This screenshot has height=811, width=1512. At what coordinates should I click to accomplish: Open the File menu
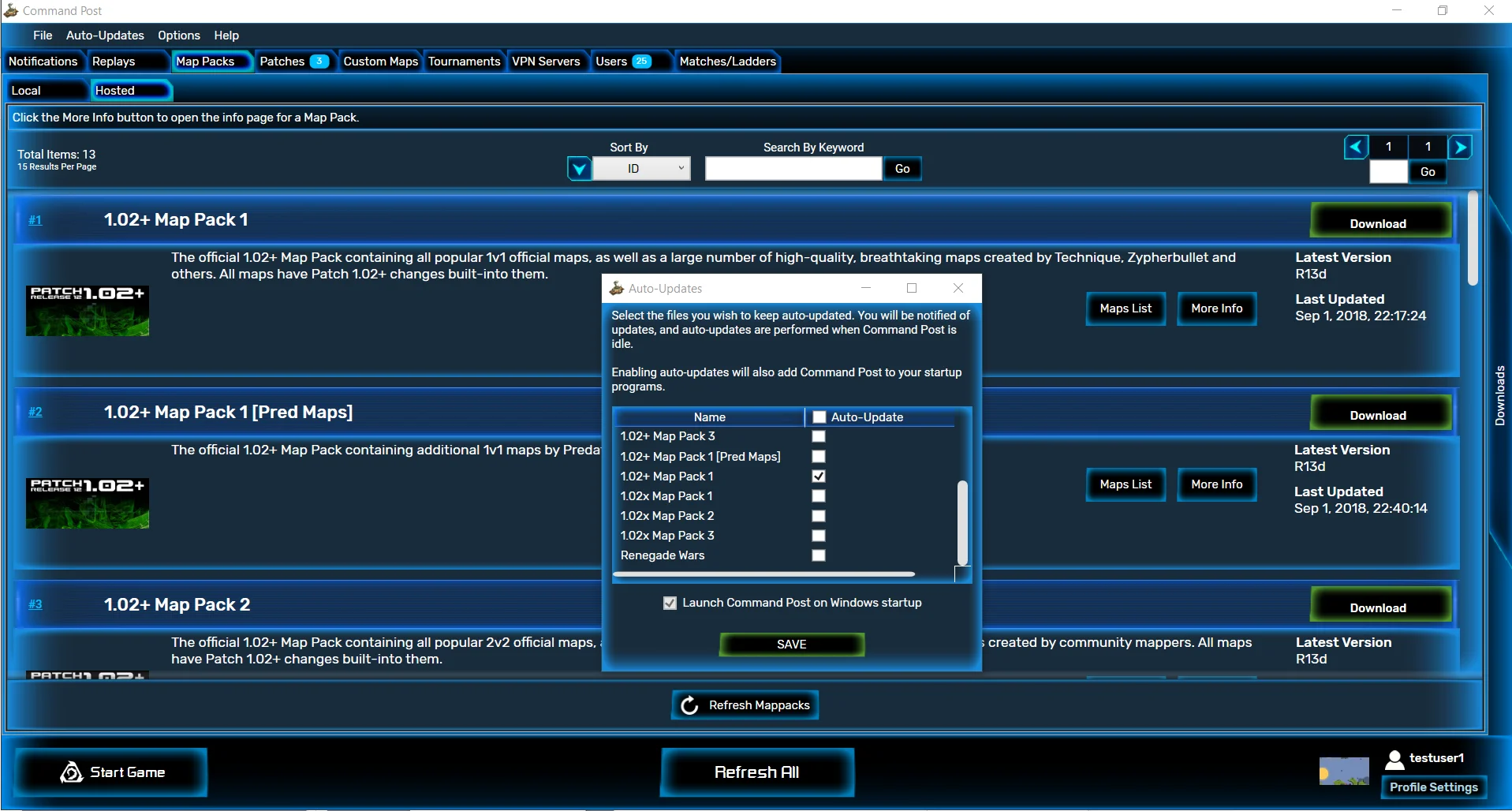[43, 36]
